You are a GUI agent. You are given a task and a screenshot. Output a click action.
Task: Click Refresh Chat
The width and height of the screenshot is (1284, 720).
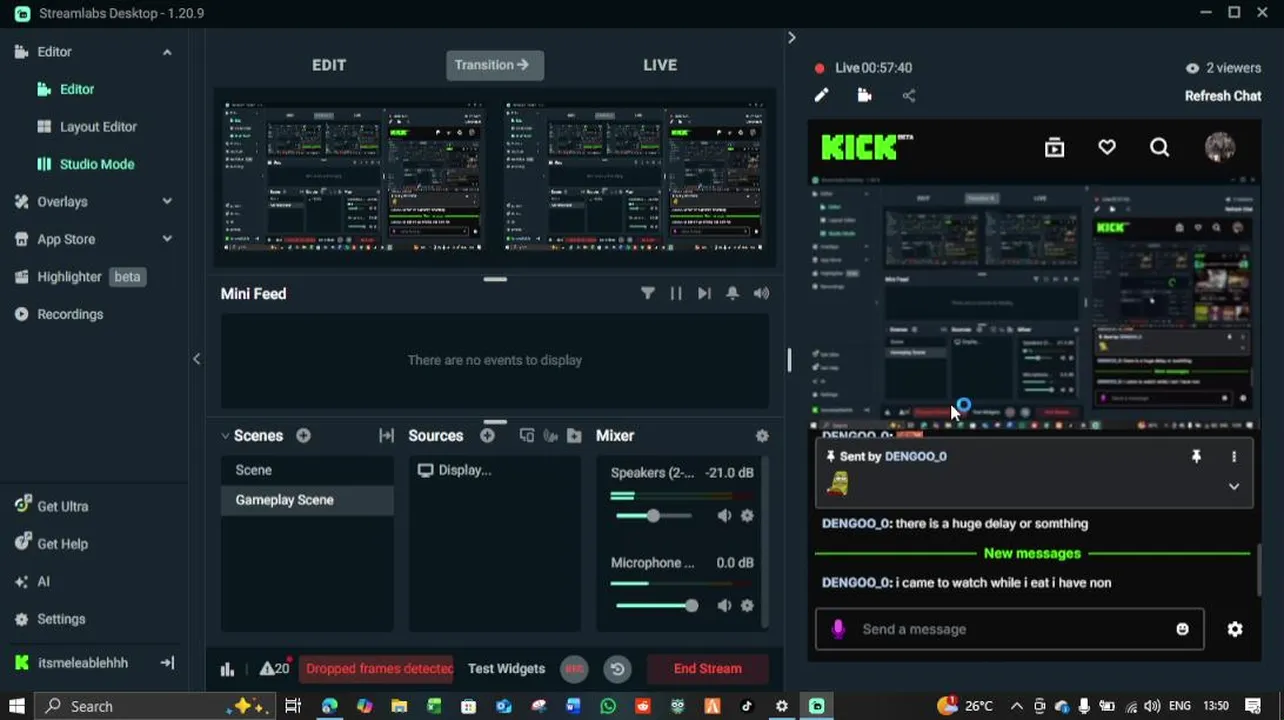pos(1223,96)
